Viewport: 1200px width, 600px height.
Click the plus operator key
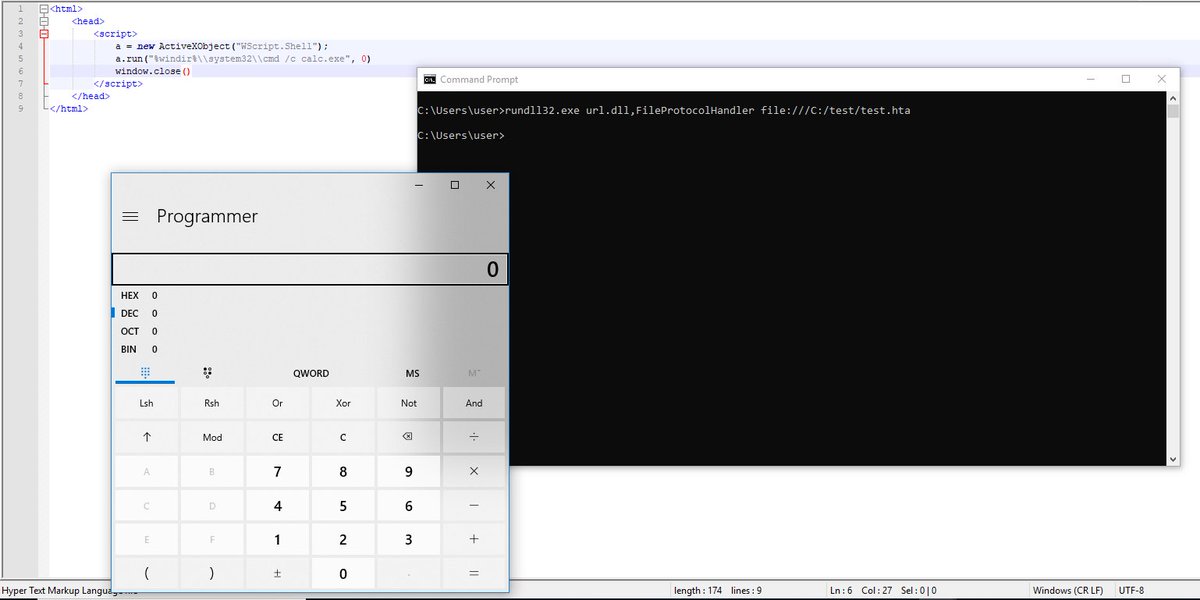[474, 540]
